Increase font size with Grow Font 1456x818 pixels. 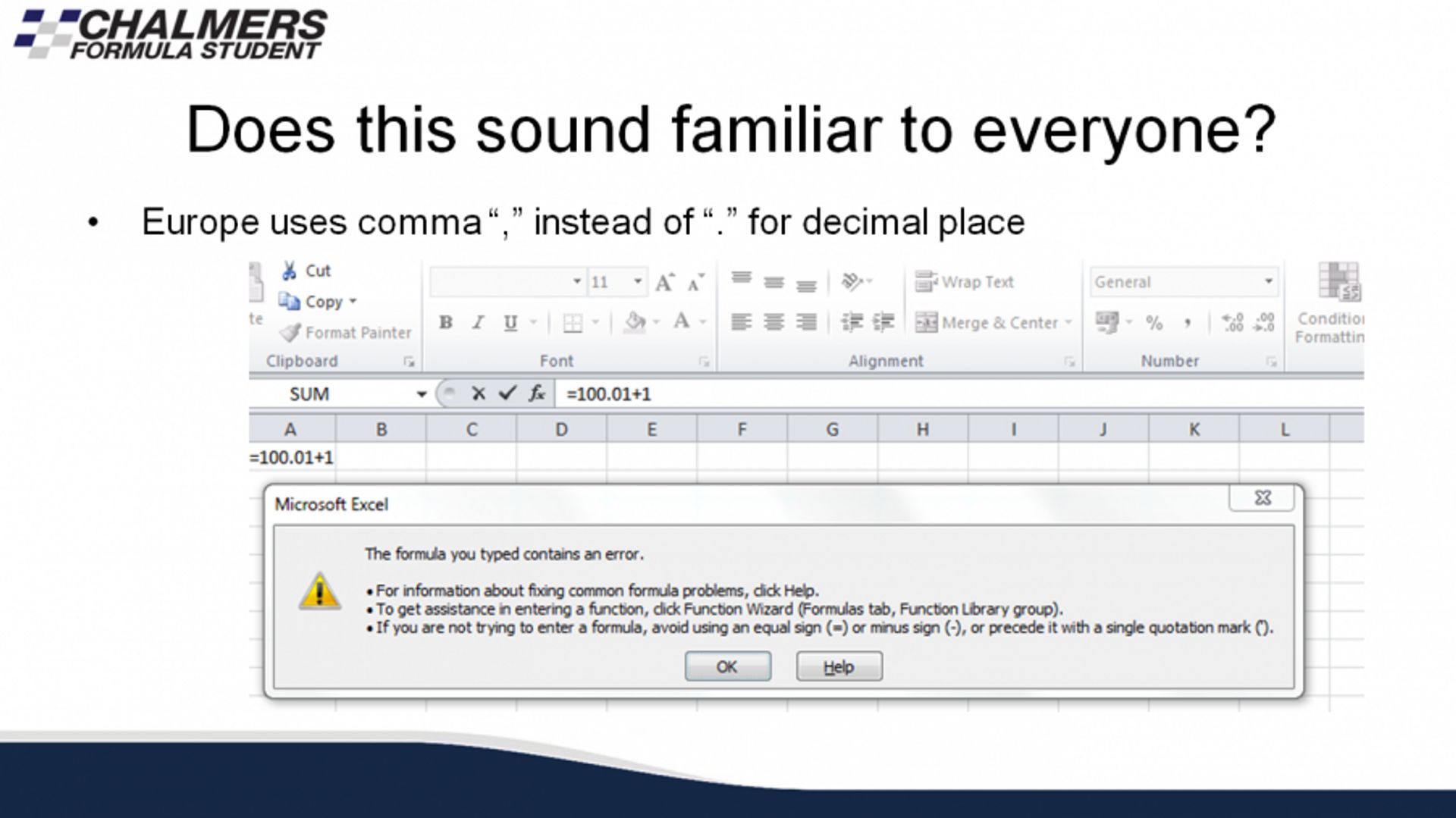[664, 282]
